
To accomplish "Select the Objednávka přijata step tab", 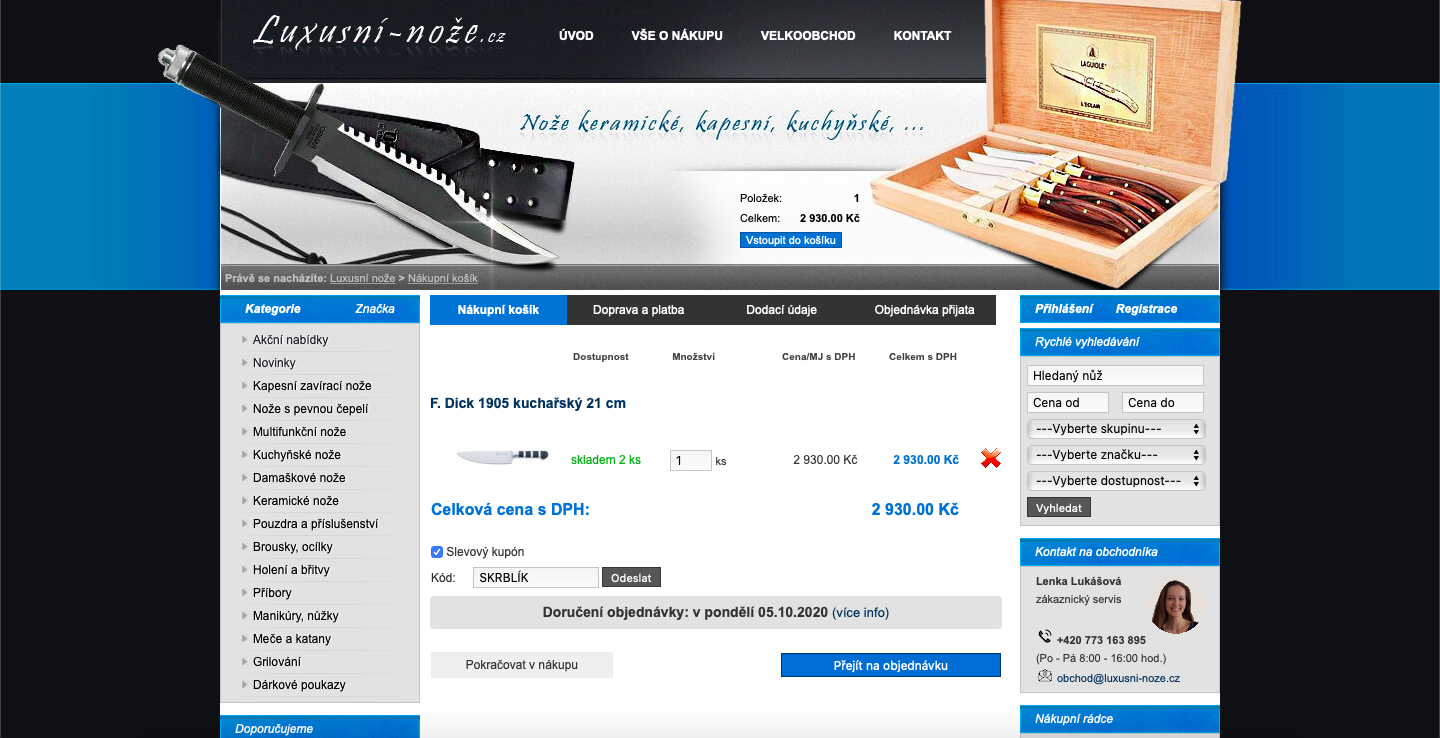I will click(x=924, y=310).
